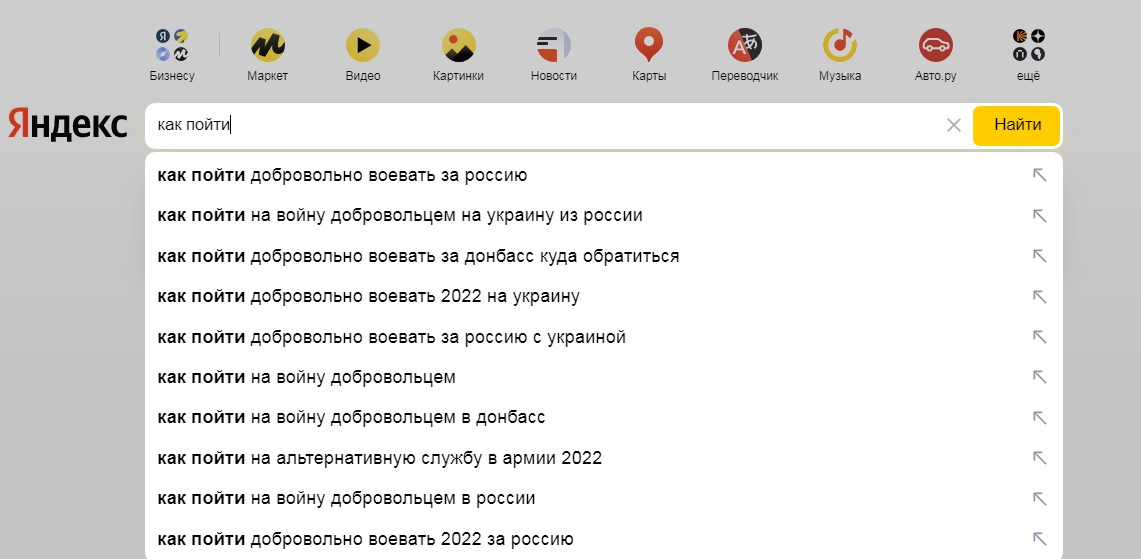The height and width of the screenshot is (559, 1141).
Task: Click the Найти search button
Action: (x=1017, y=125)
